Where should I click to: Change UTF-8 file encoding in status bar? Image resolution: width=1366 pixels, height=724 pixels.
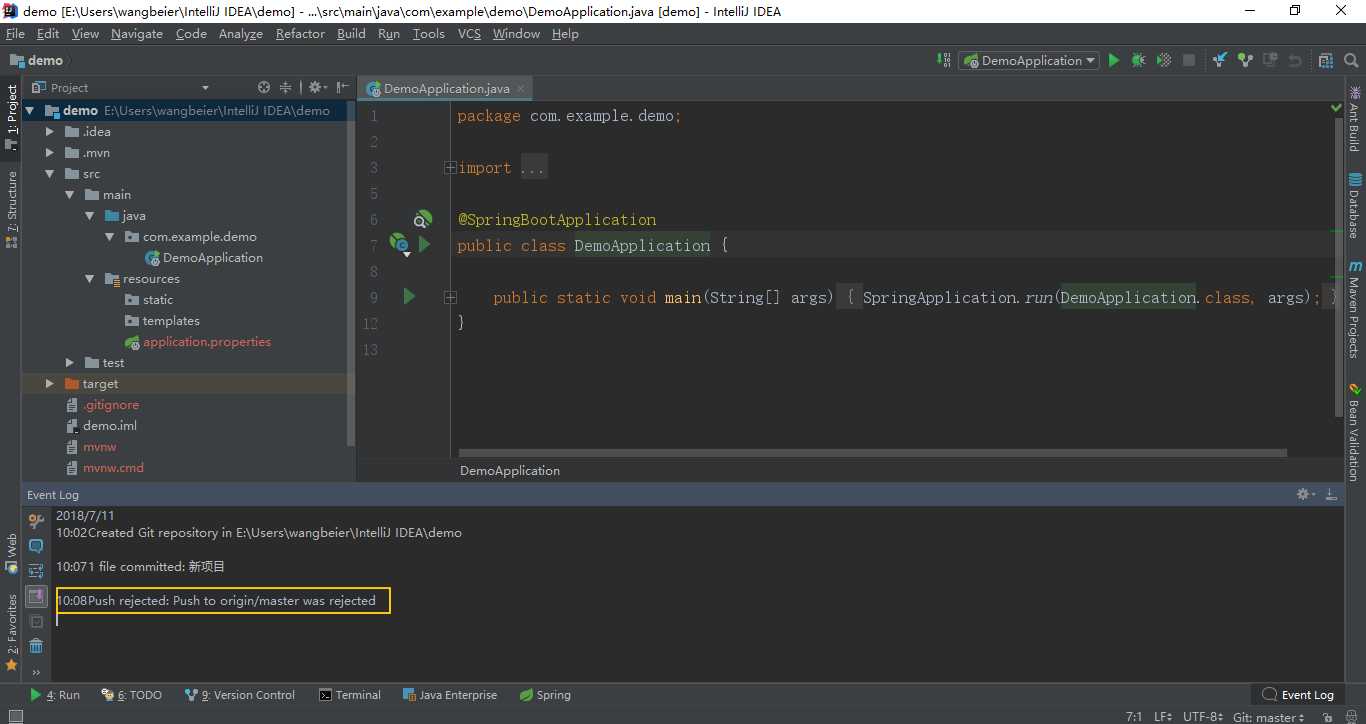[1202, 716]
